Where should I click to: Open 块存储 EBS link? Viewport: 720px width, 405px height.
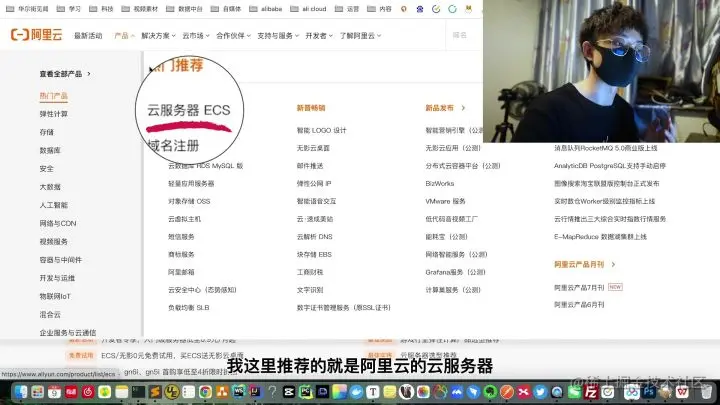[x=314, y=254]
